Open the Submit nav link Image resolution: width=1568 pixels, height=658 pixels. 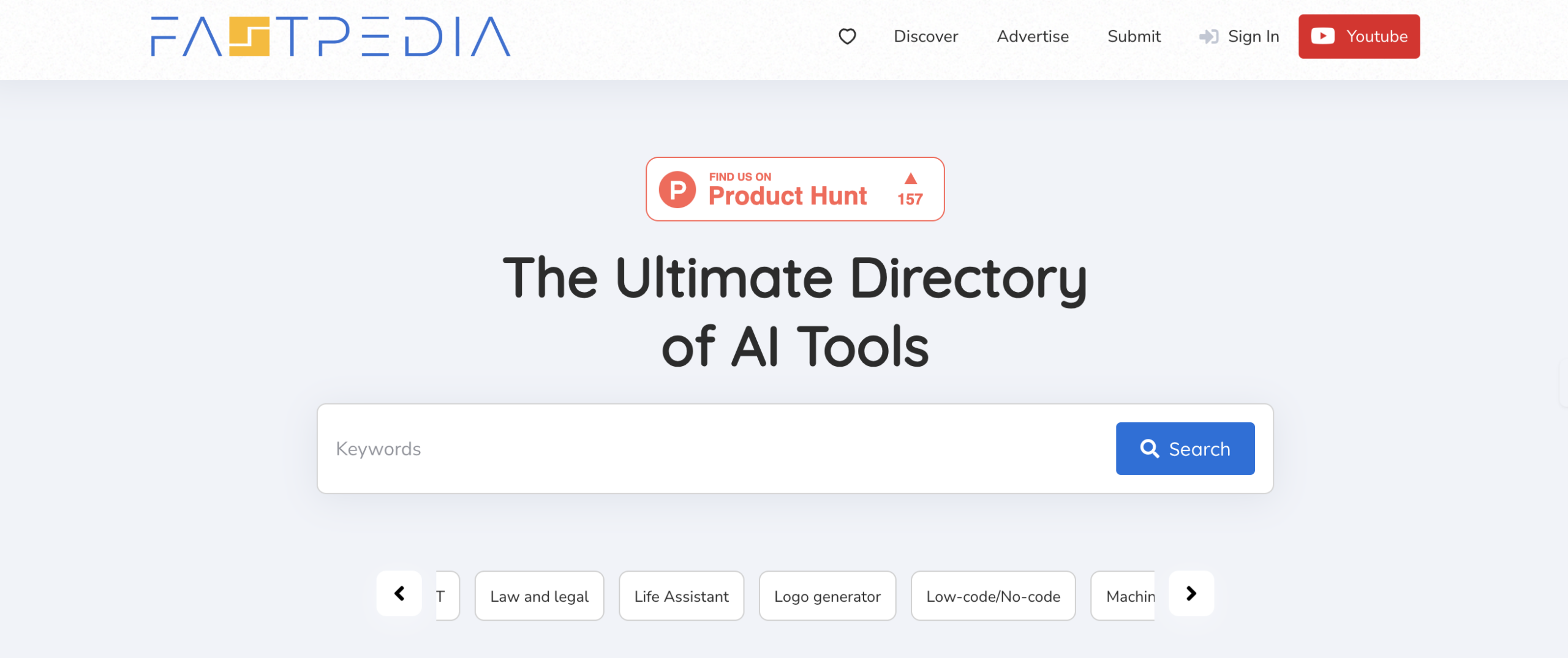click(x=1134, y=37)
